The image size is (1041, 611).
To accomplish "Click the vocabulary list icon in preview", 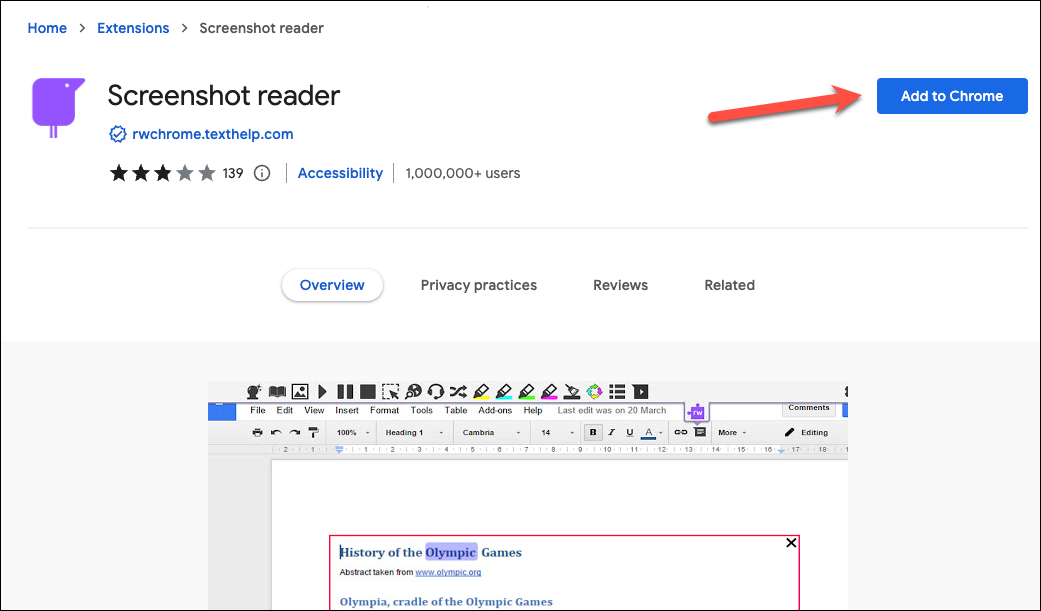I will pyautogui.click(x=617, y=391).
